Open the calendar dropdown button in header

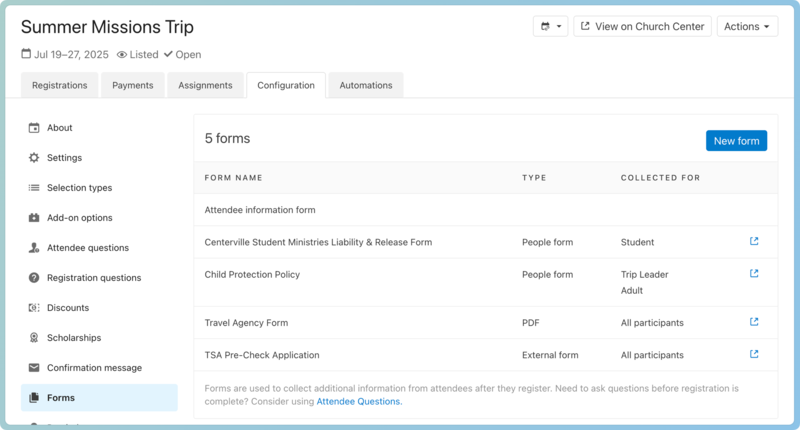point(550,27)
